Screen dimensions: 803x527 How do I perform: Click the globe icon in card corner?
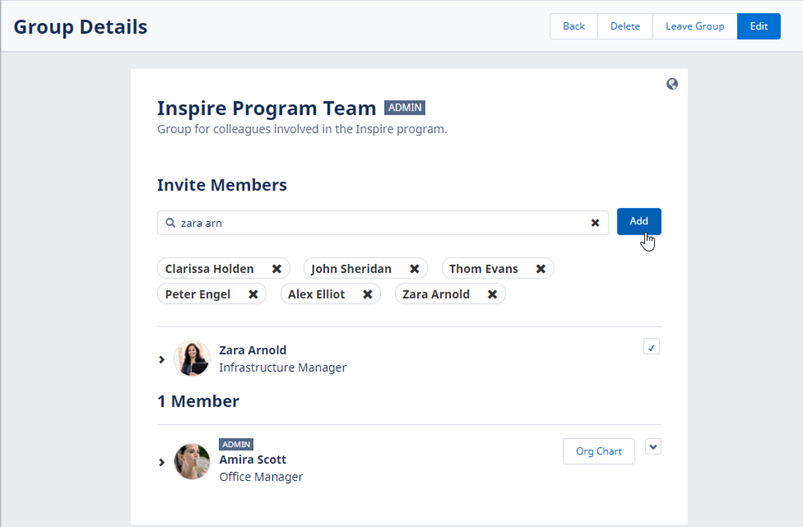[x=672, y=84]
